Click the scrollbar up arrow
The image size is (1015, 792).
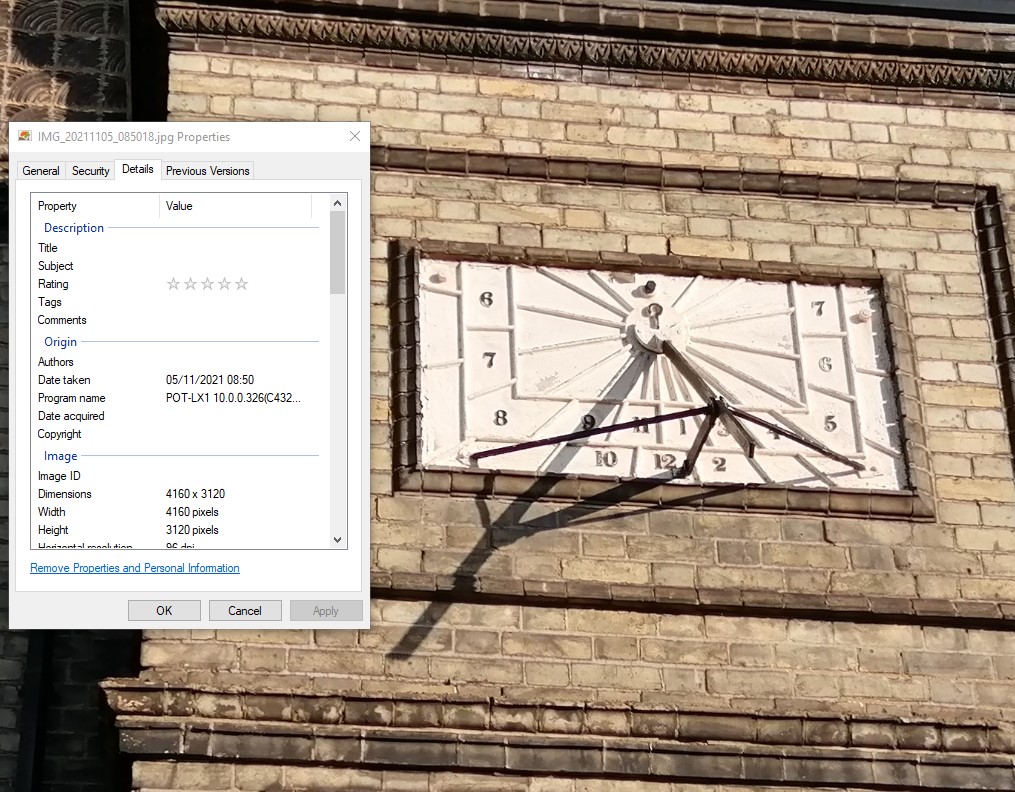click(x=337, y=202)
